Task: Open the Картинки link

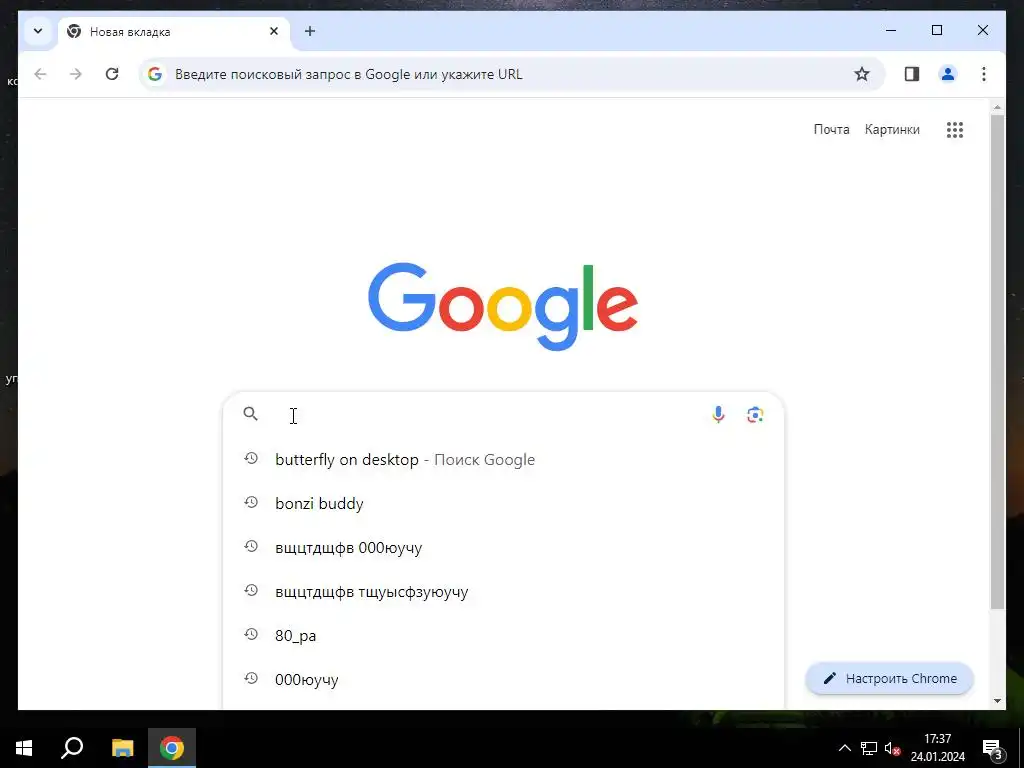Action: click(892, 129)
